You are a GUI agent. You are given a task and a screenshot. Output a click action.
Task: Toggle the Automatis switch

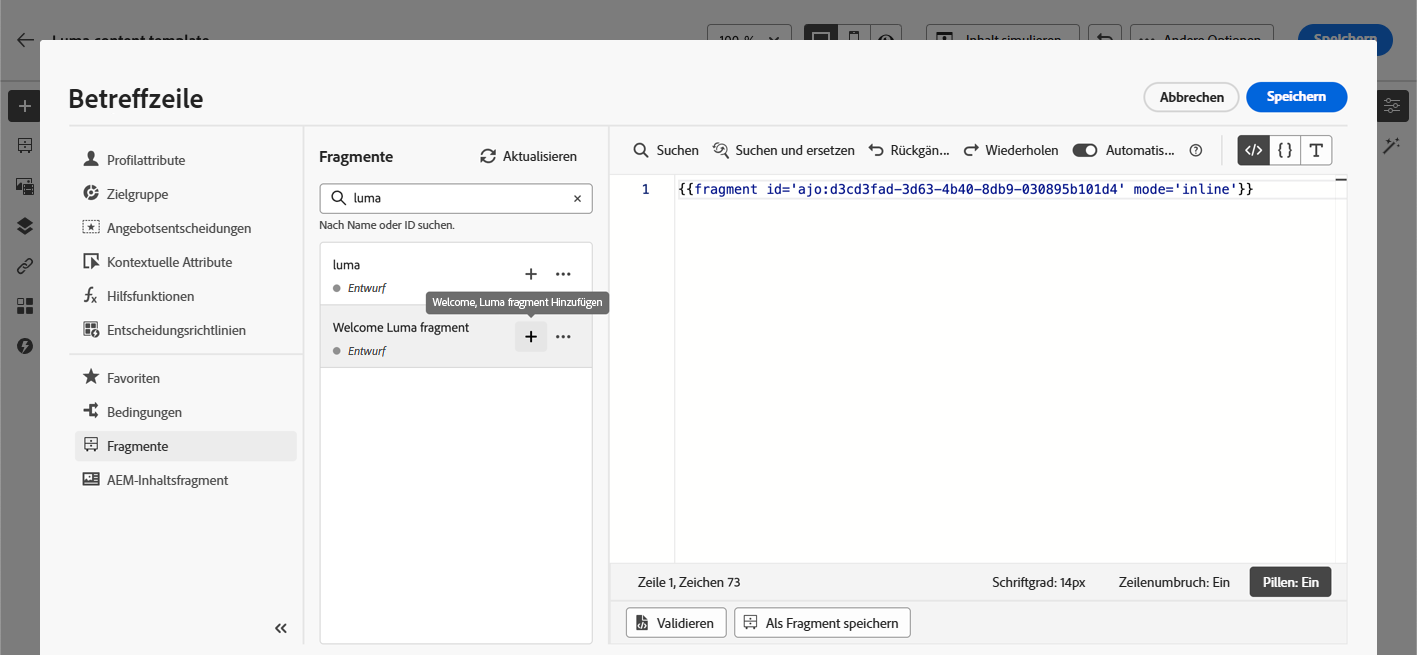1085,150
